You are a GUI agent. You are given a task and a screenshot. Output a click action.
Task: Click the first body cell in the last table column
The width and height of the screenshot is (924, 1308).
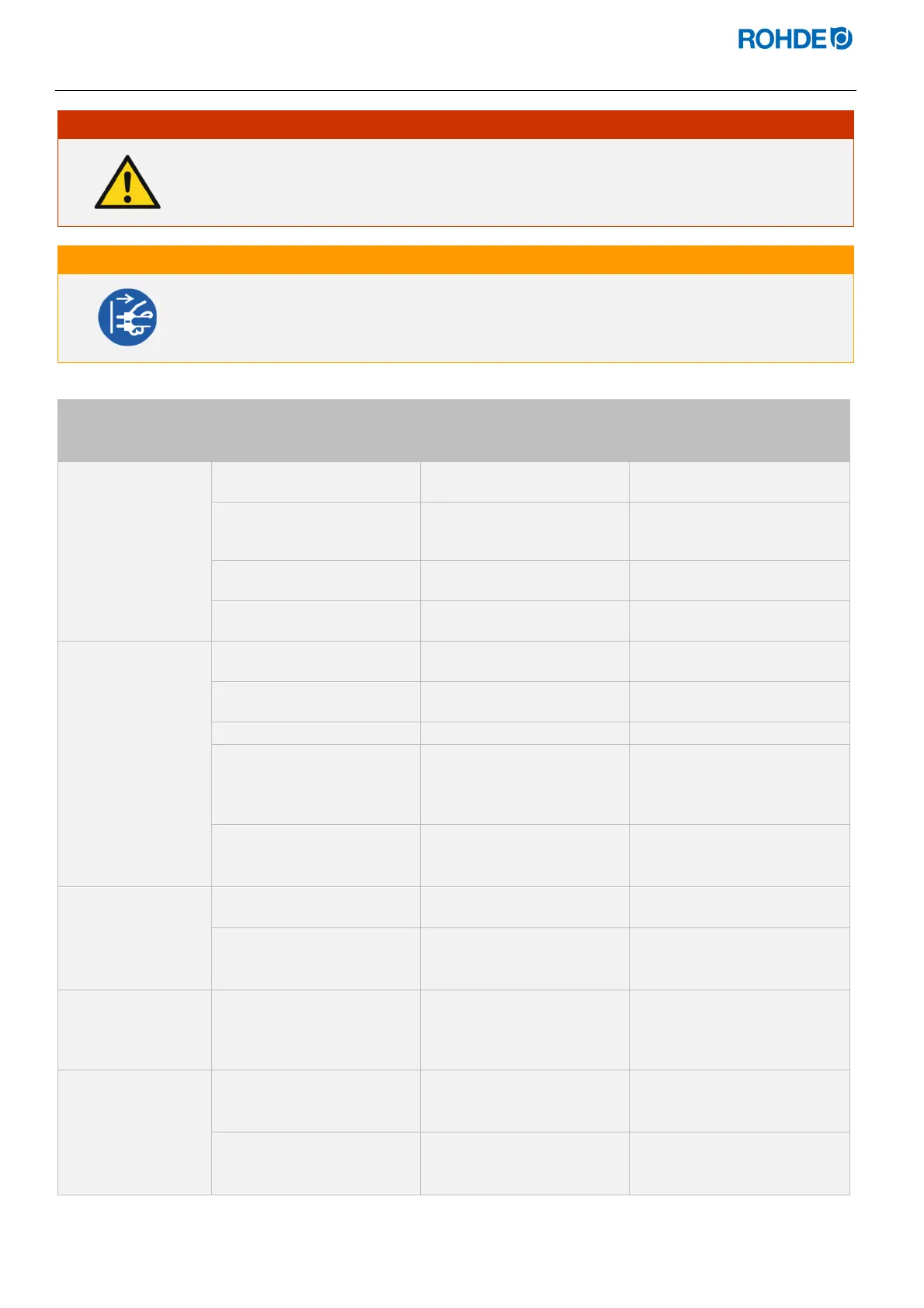(739, 482)
